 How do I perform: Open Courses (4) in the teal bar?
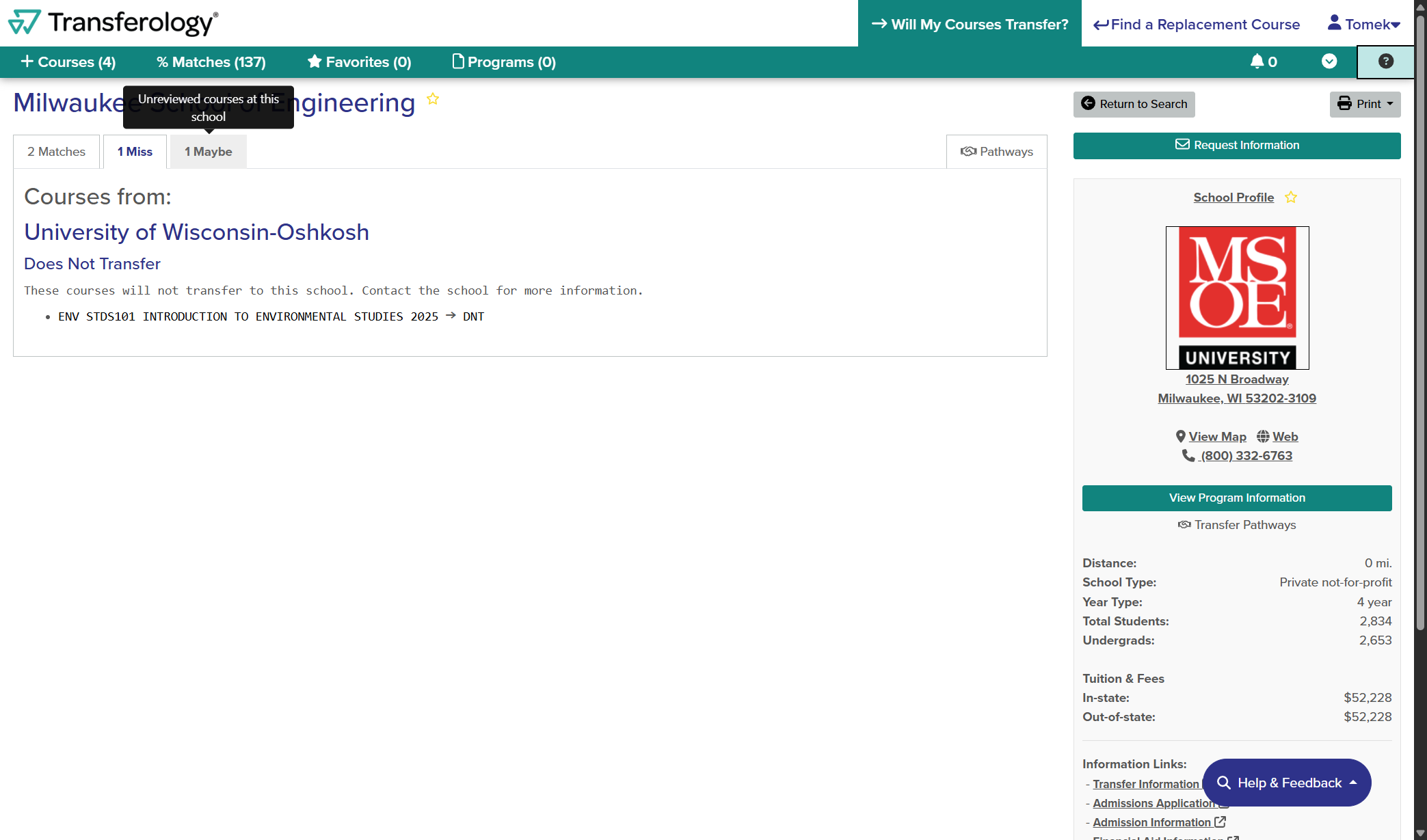coord(68,62)
